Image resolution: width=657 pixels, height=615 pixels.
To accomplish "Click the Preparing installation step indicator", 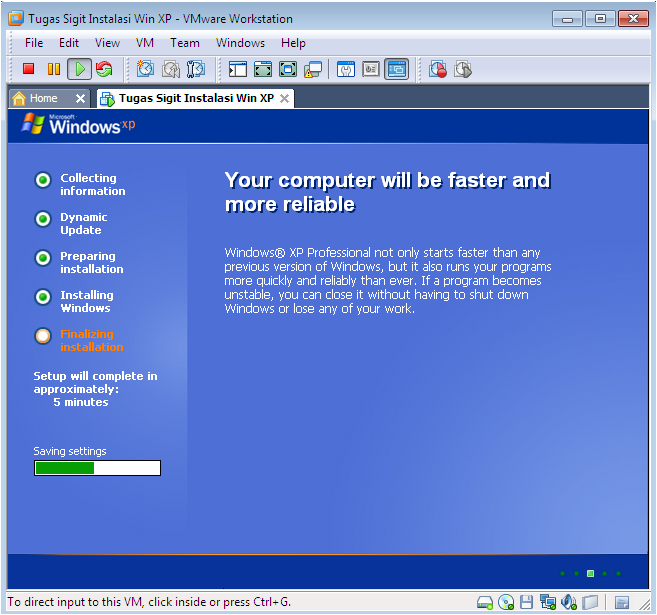I will point(43,258).
